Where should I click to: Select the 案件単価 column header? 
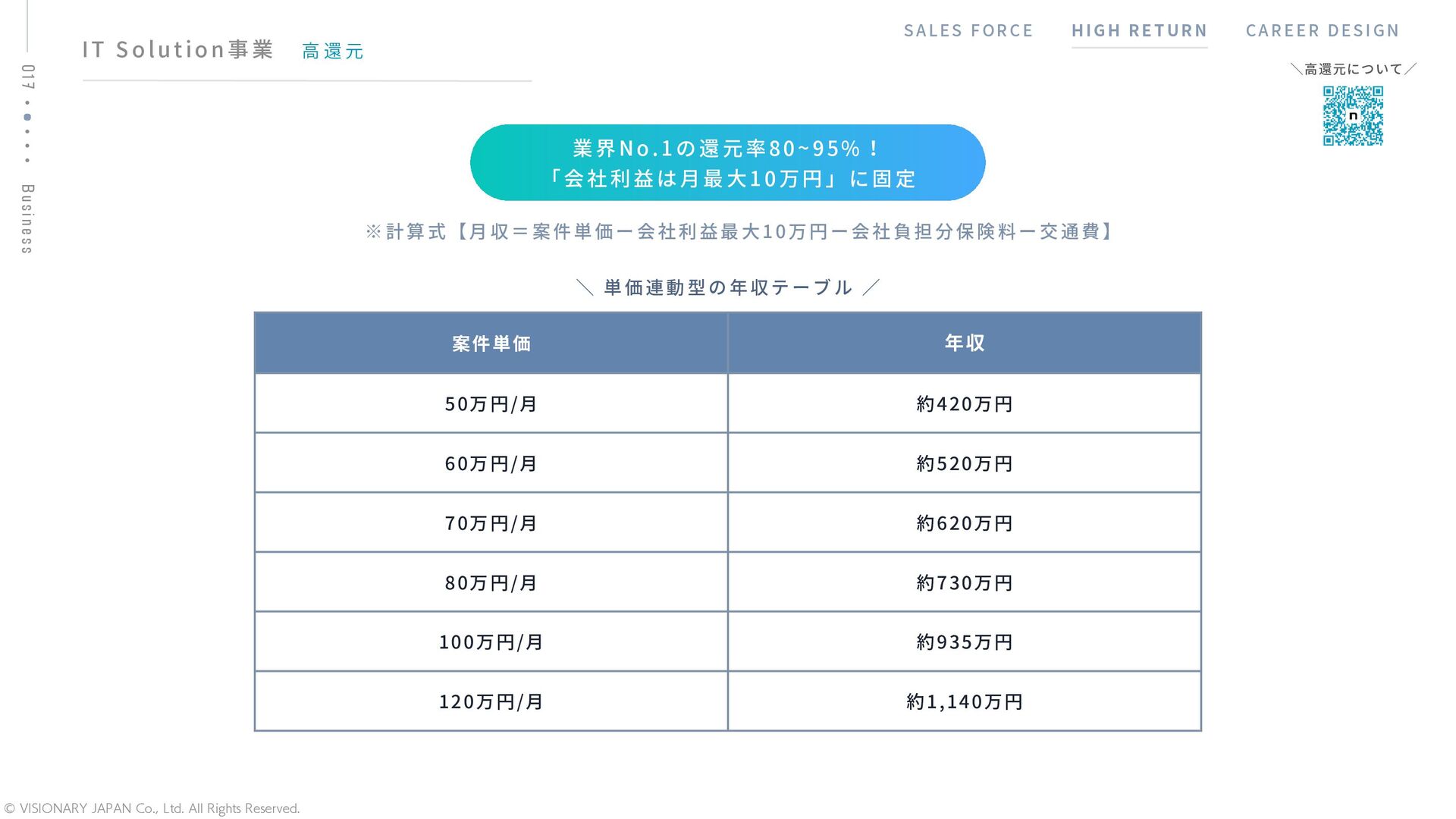[x=491, y=343]
